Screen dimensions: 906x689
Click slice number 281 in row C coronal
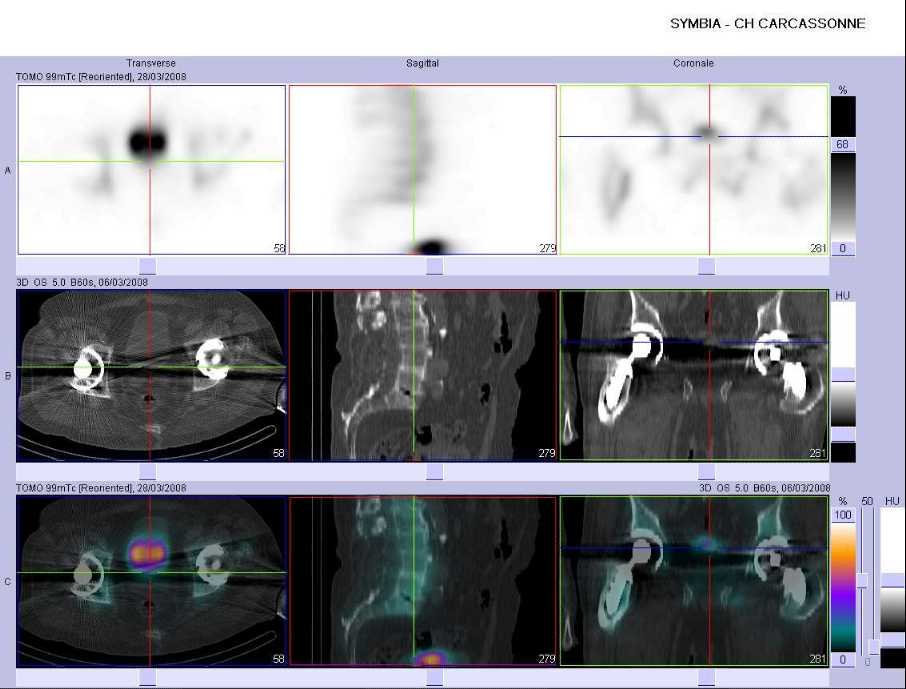[x=818, y=659]
